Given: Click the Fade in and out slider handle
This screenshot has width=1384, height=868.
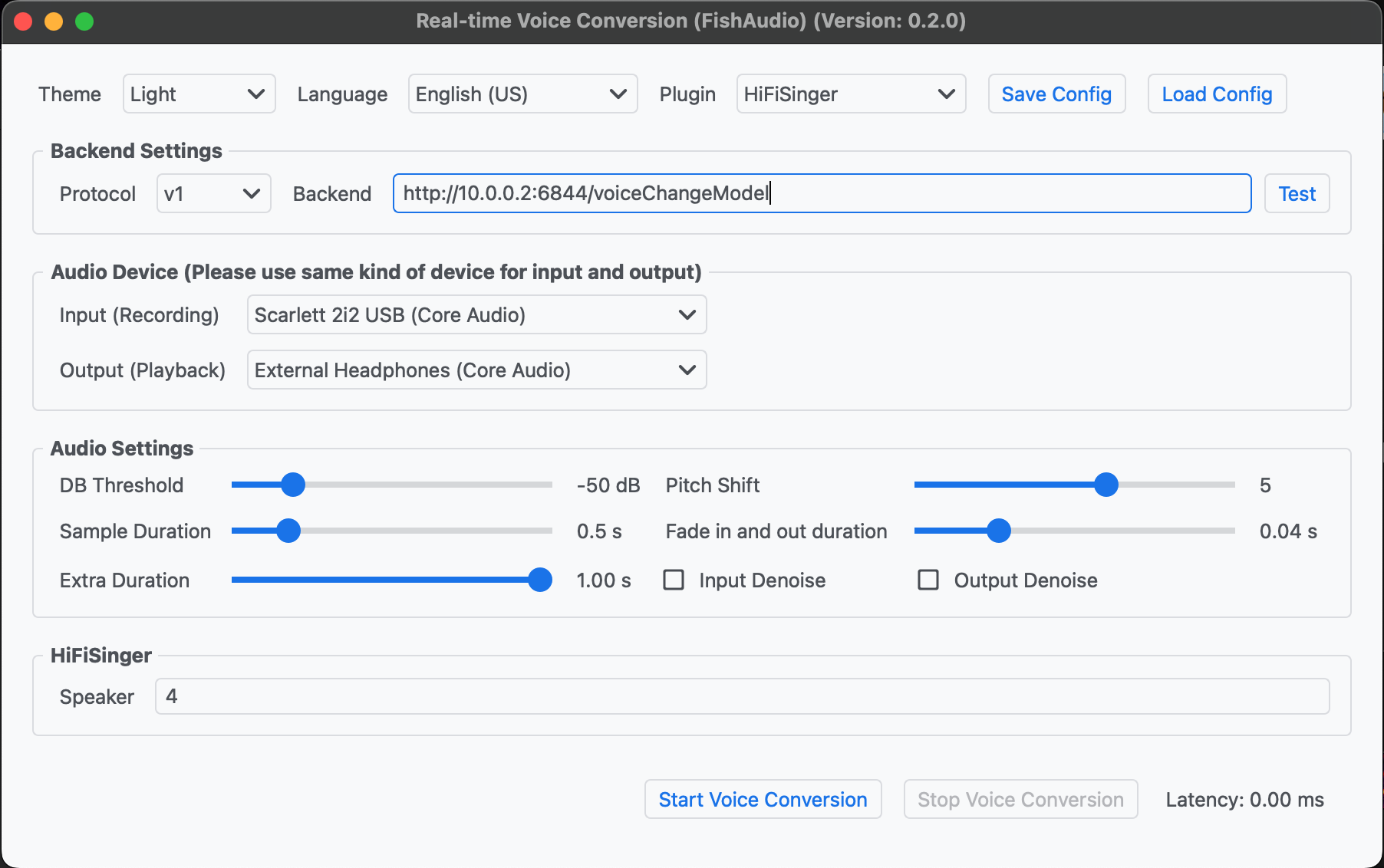Looking at the screenshot, I should 998,531.
